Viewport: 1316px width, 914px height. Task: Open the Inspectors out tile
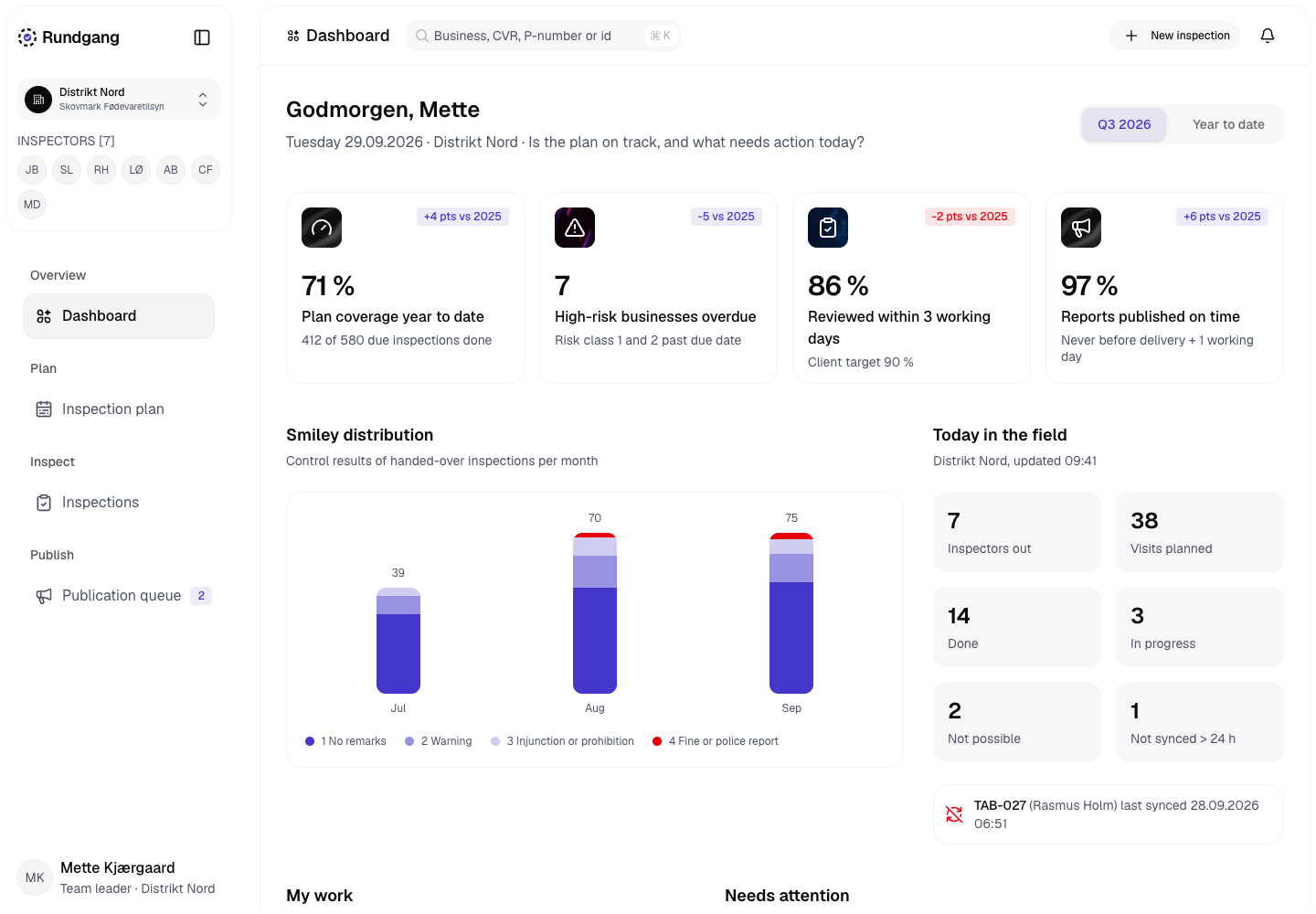1017,532
